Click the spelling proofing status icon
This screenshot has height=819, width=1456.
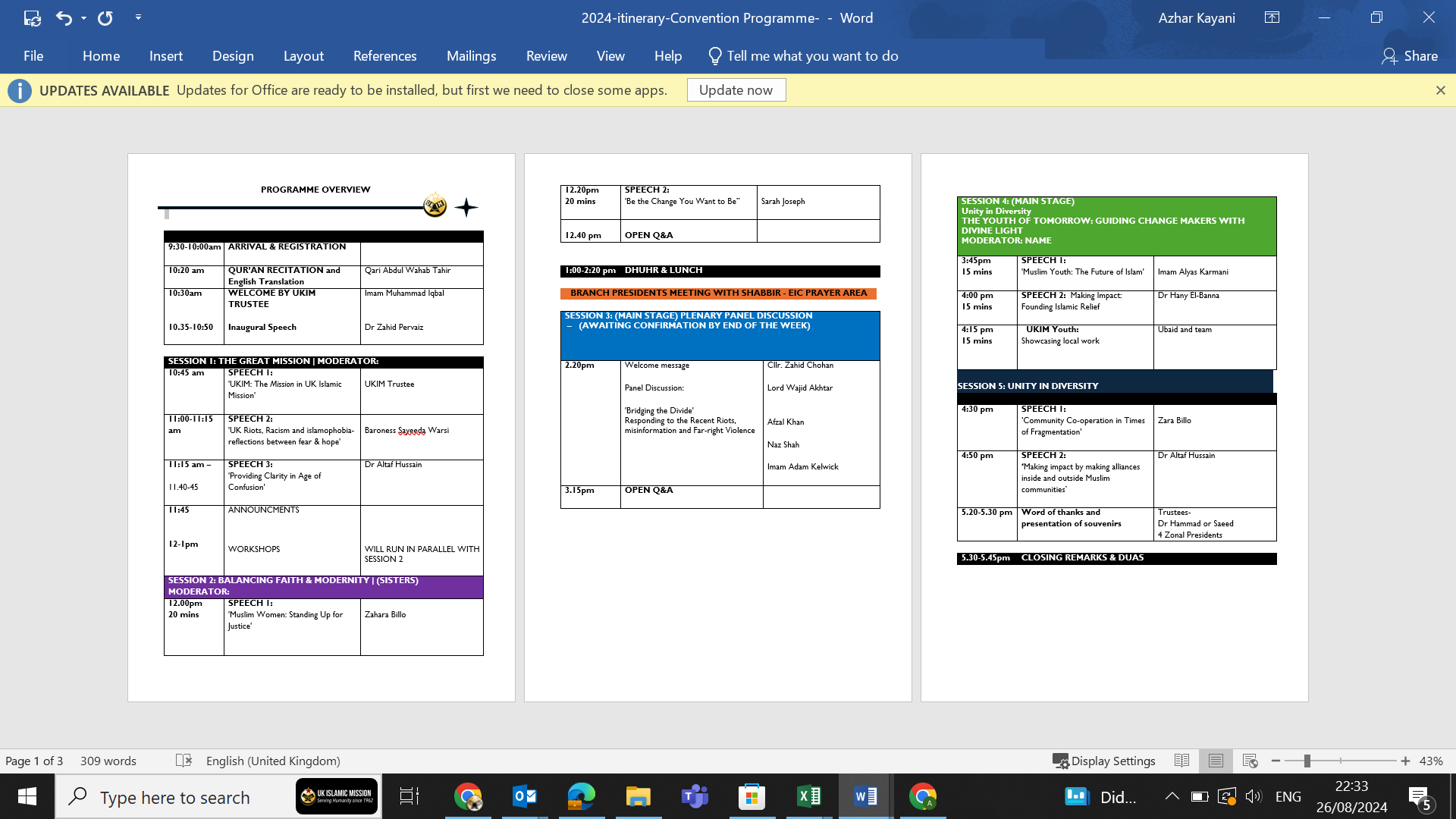click(184, 761)
